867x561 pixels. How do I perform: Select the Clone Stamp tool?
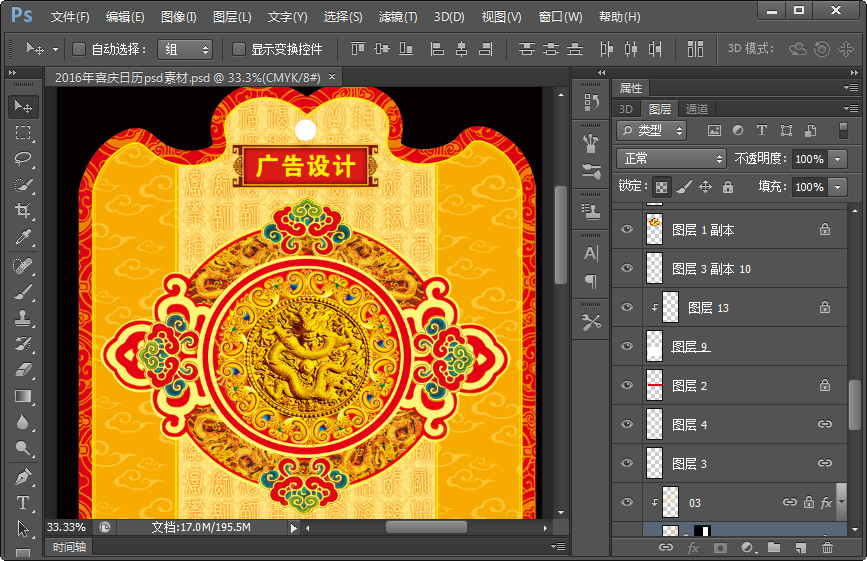click(x=23, y=318)
